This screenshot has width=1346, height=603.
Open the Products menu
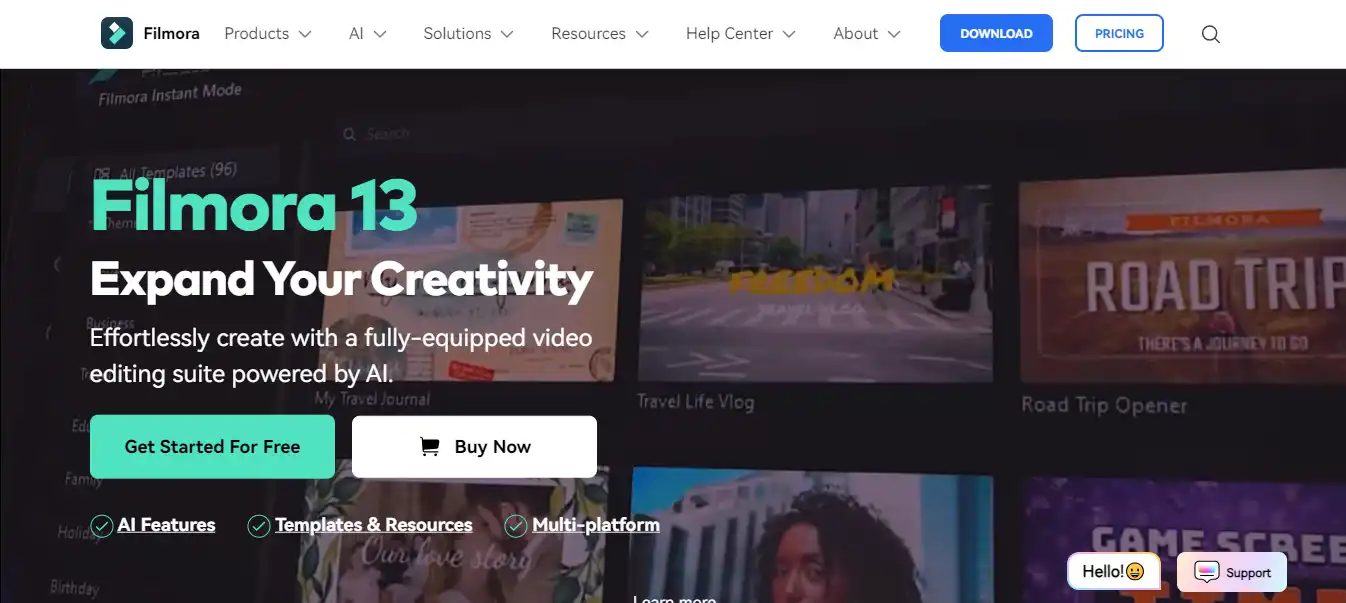pyautogui.click(x=268, y=33)
